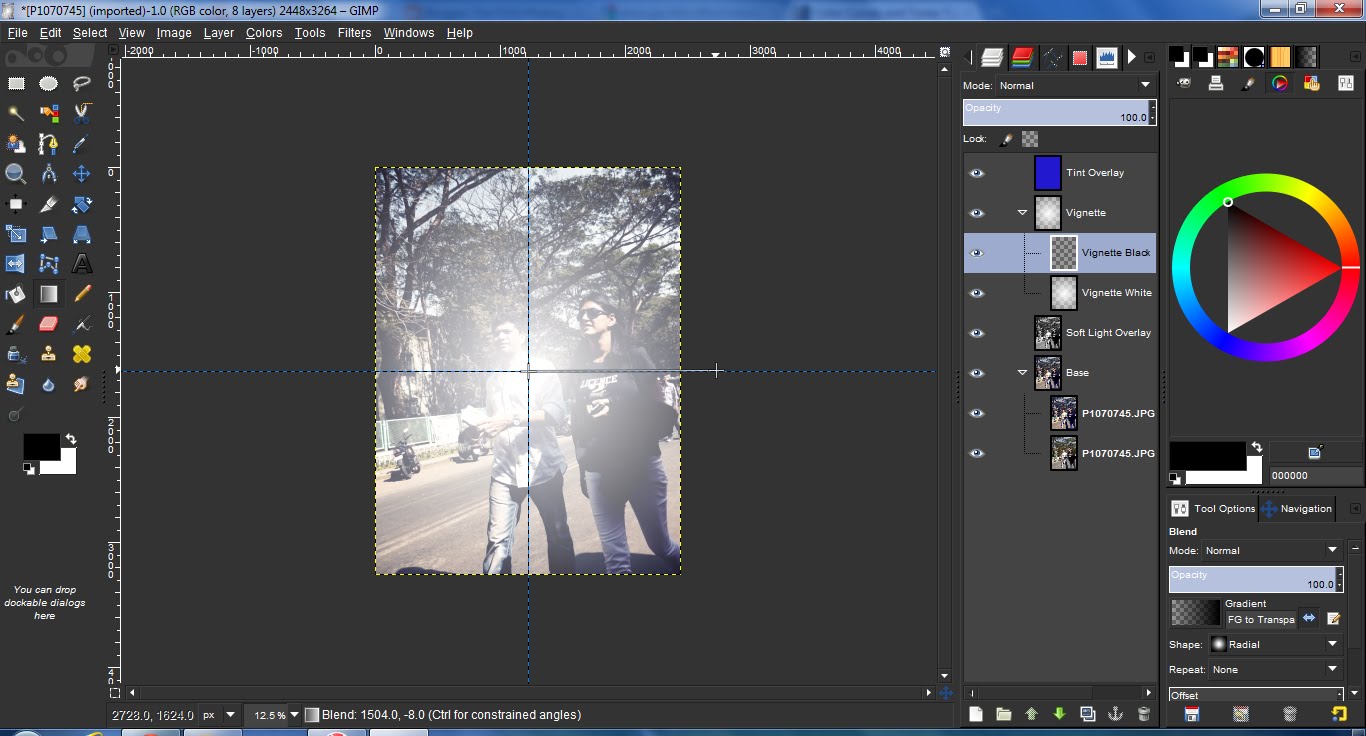Select the Move tool
Screen dimensions: 1366x736
tap(84, 173)
